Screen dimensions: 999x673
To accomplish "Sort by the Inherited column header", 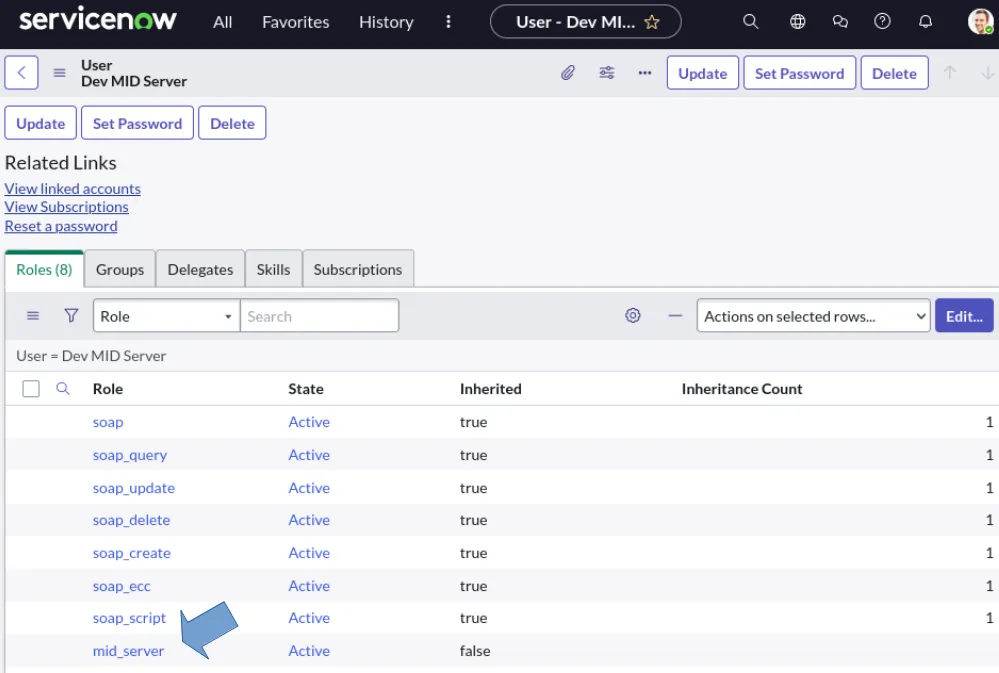I will pos(491,389).
